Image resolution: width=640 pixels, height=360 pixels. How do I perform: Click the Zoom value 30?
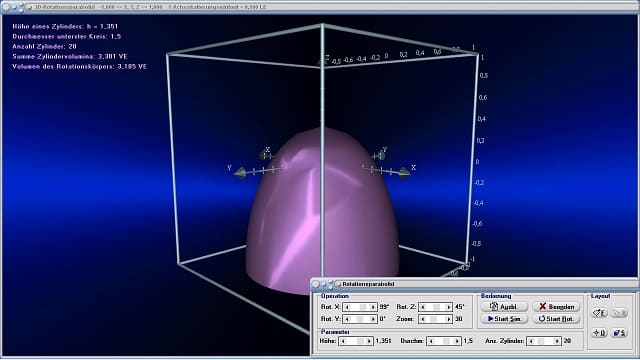click(458, 319)
